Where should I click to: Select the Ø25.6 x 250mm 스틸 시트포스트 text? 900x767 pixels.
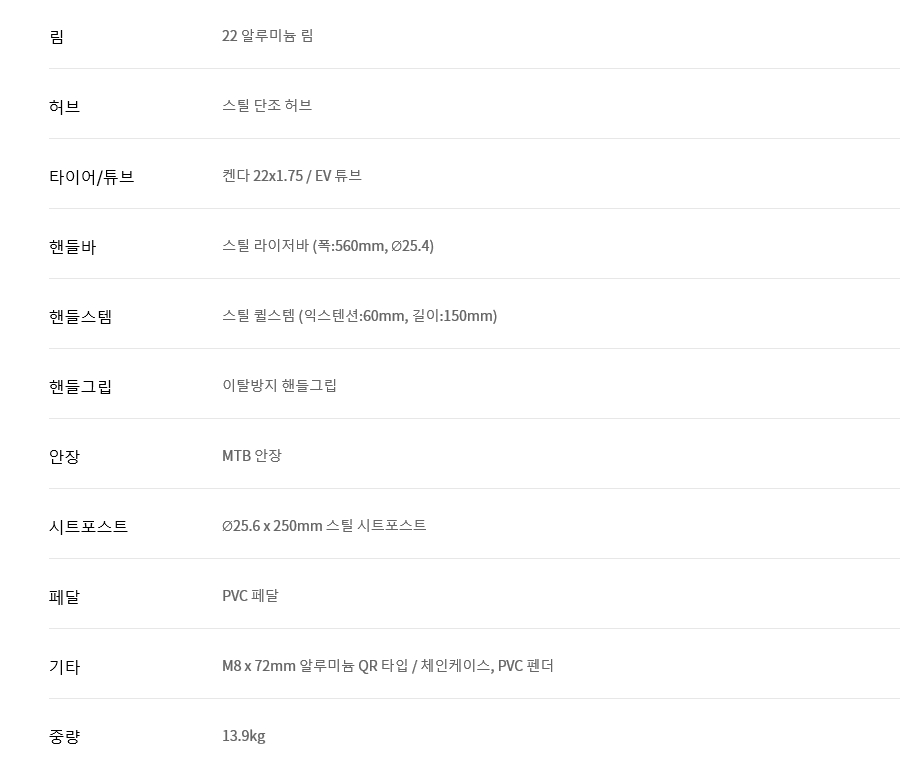[324, 526]
